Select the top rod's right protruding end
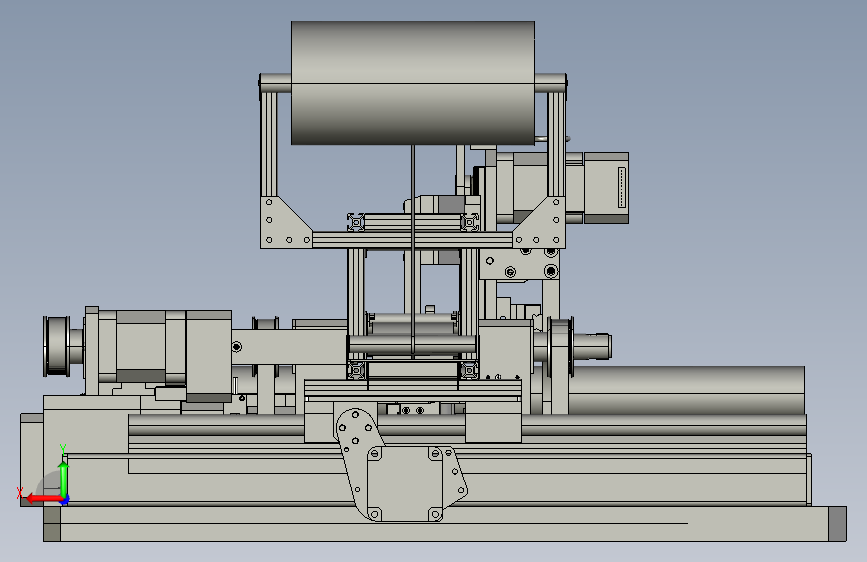 [x=551, y=83]
